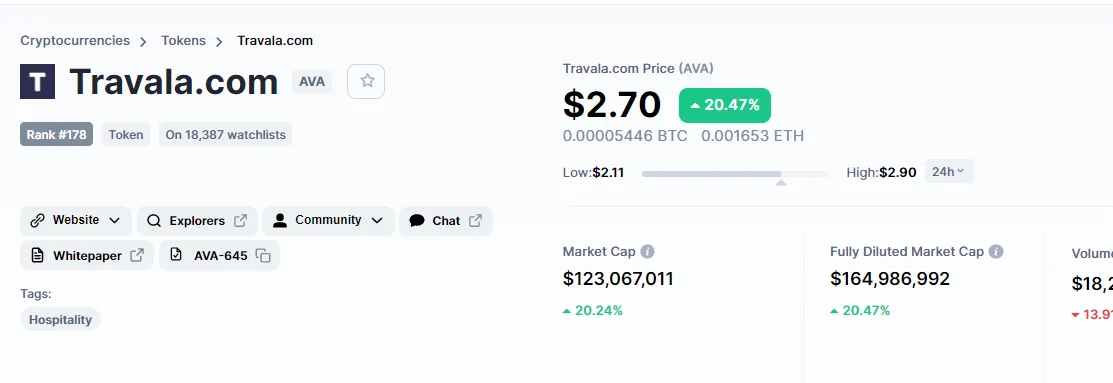Click the On 18,387 watchlists badge
Screen dimensions: 1113x383
tap(225, 134)
